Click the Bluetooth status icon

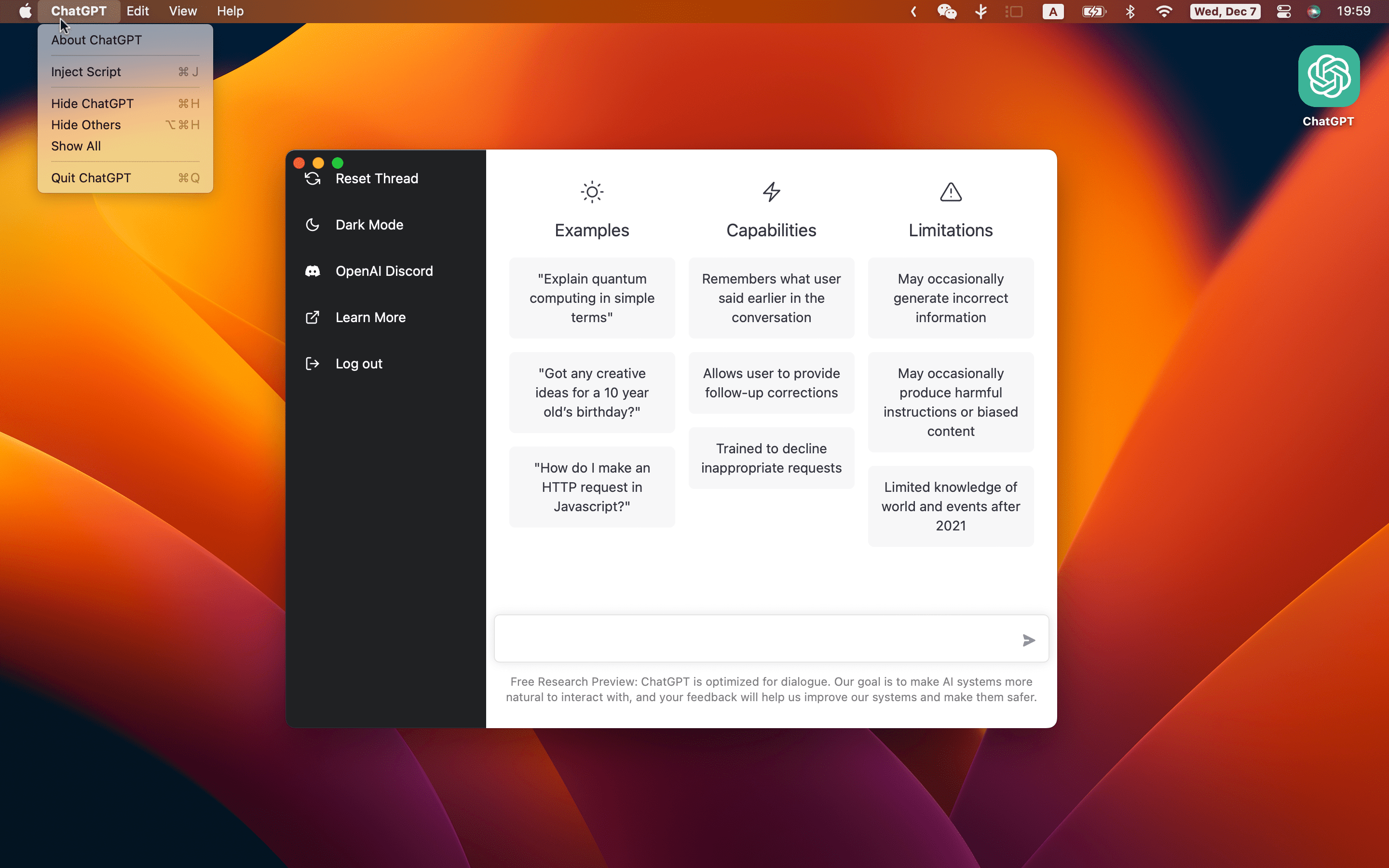[1130, 12]
